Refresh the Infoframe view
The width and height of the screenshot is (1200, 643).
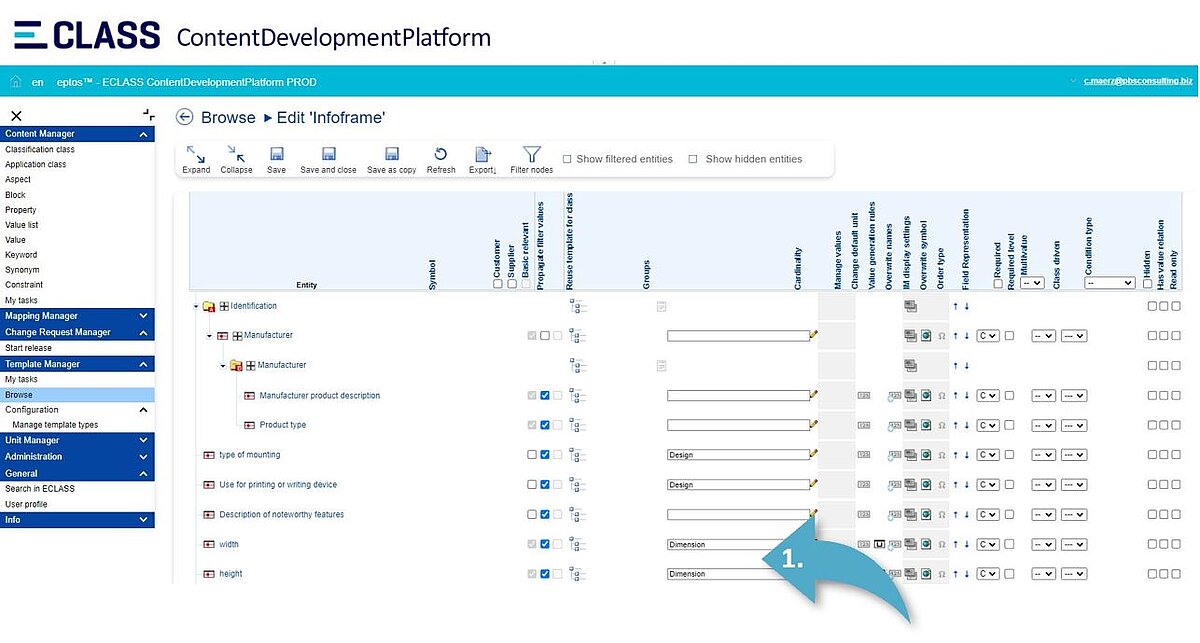tap(440, 155)
